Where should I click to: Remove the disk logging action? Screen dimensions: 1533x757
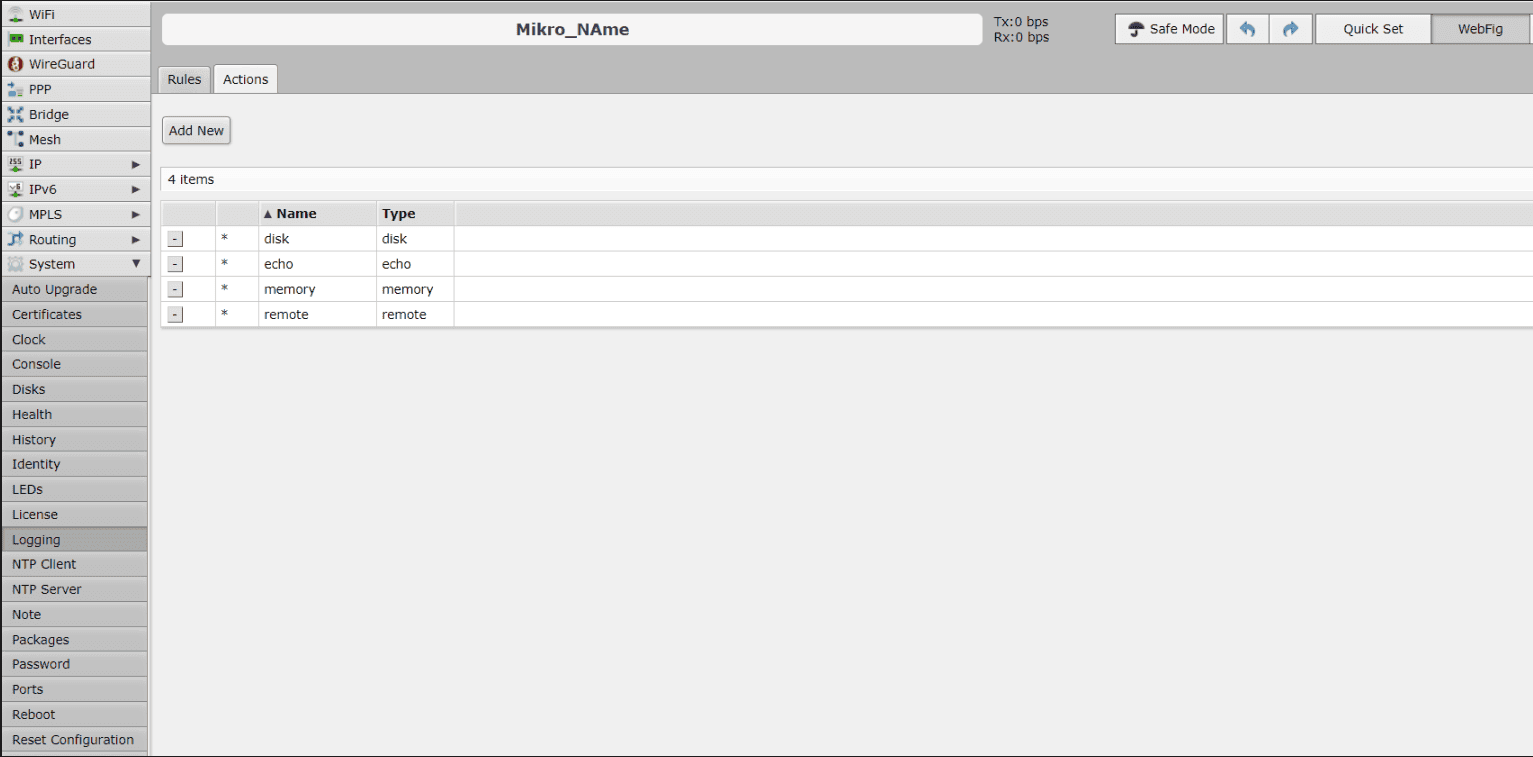pos(175,239)
